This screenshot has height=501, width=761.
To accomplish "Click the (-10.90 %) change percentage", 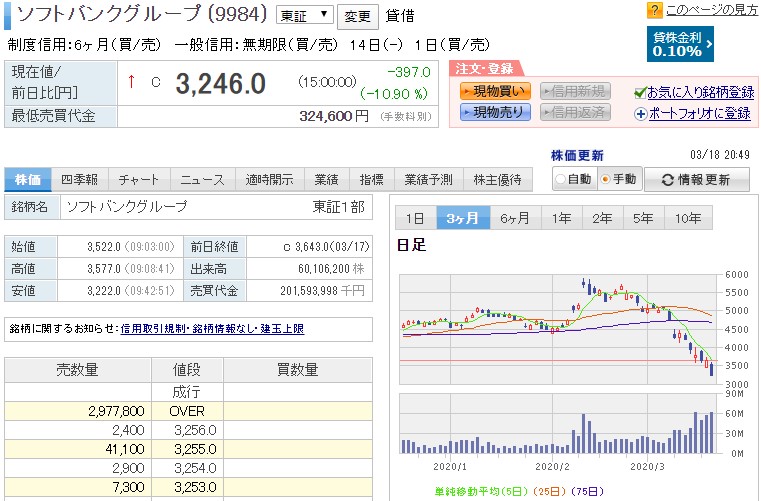I will tap(394, 94).
